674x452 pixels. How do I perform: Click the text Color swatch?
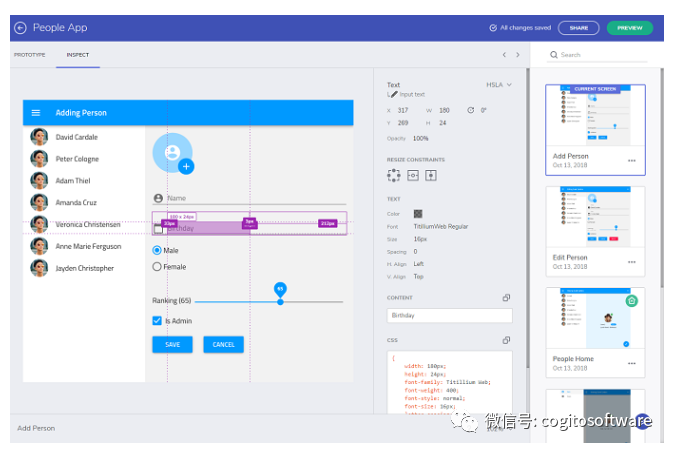(x=418, y=214)
